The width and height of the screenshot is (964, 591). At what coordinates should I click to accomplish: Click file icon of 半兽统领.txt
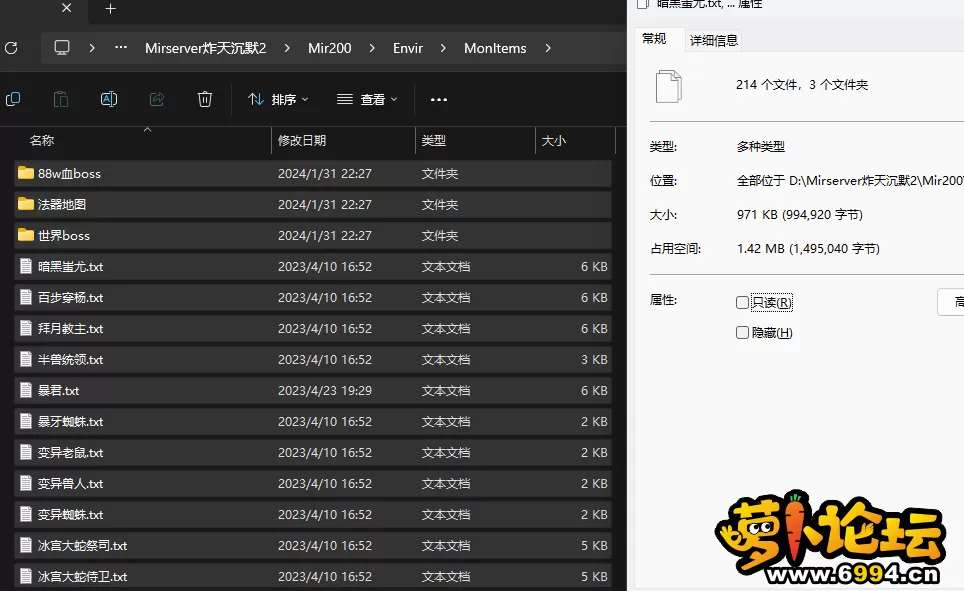26,359
